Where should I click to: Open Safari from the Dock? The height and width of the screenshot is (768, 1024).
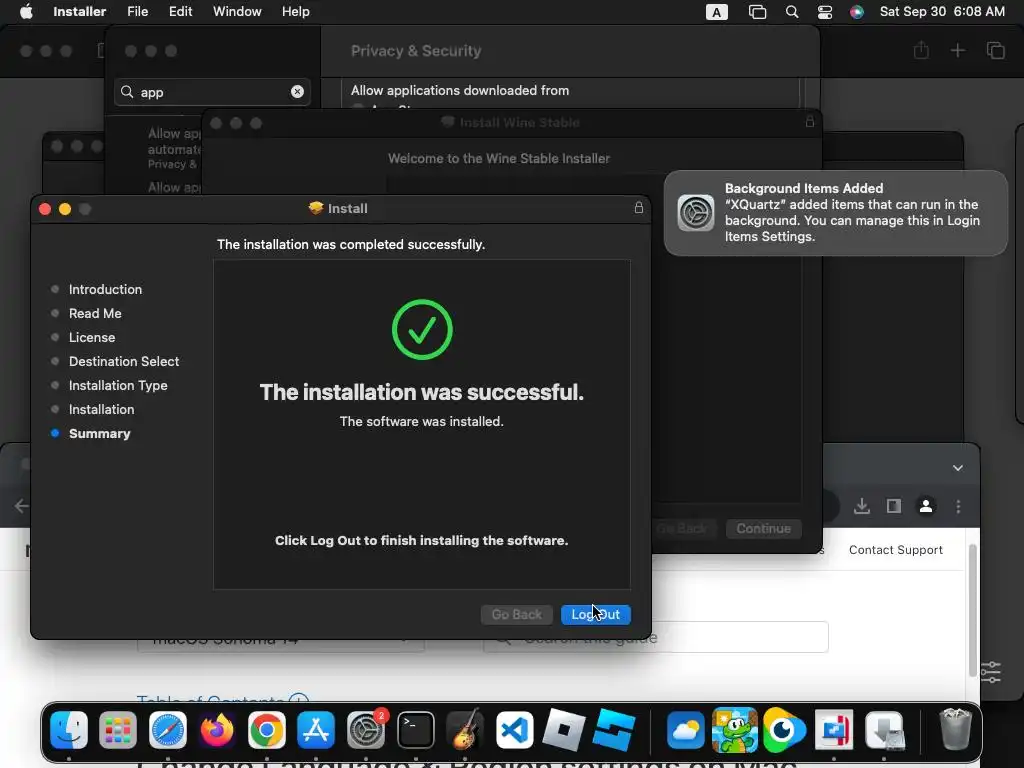[x=168, y=729]
